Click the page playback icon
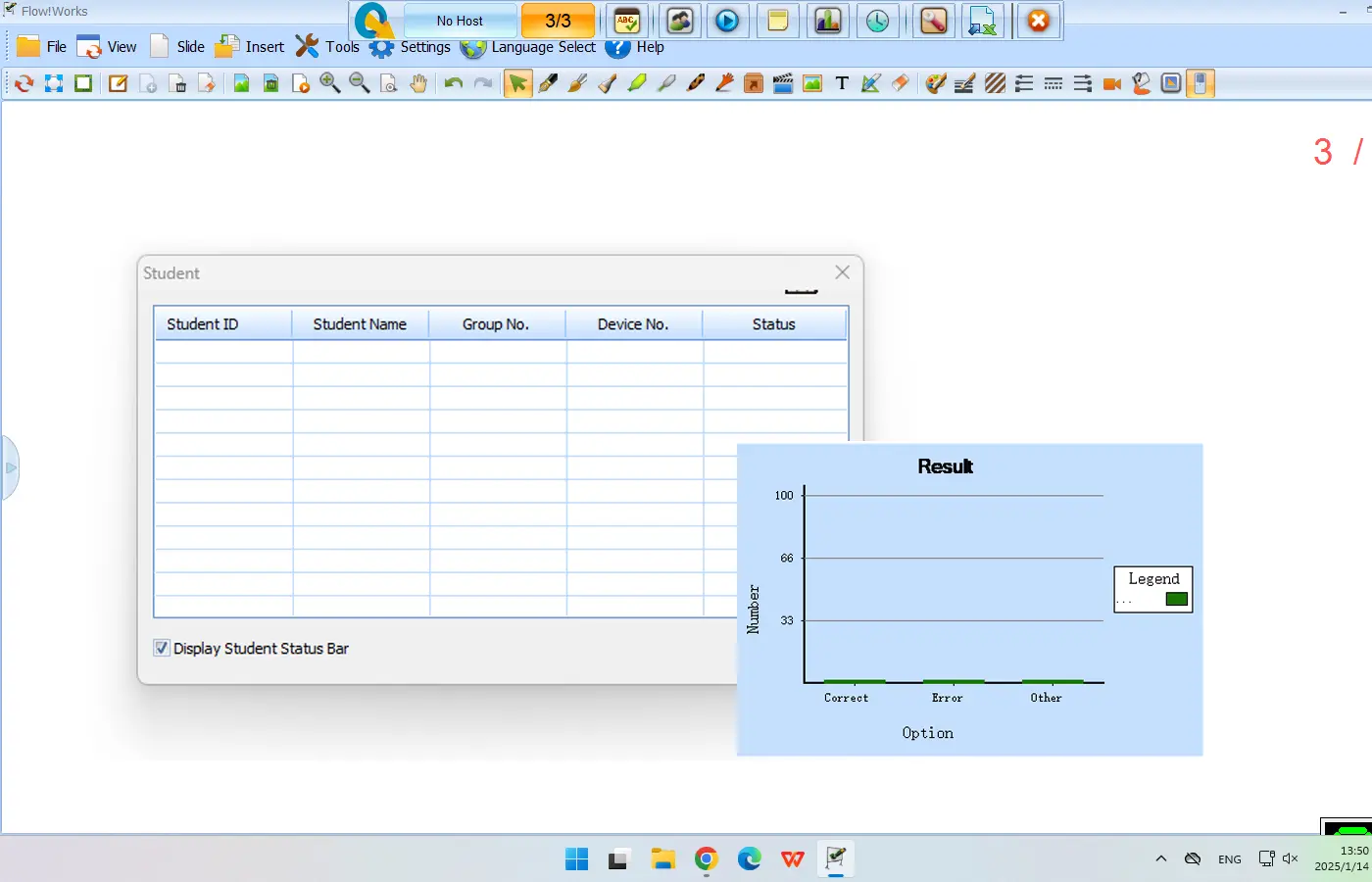 point(301,83)
